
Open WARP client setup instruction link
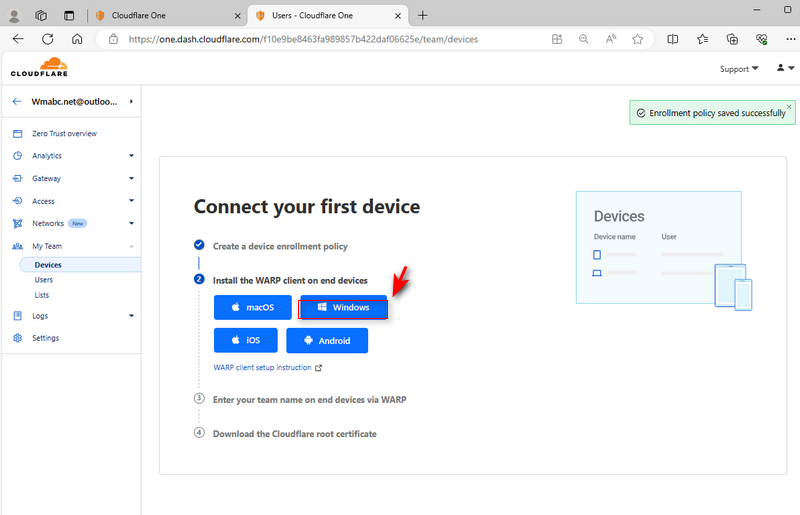[x=267, y=367]
